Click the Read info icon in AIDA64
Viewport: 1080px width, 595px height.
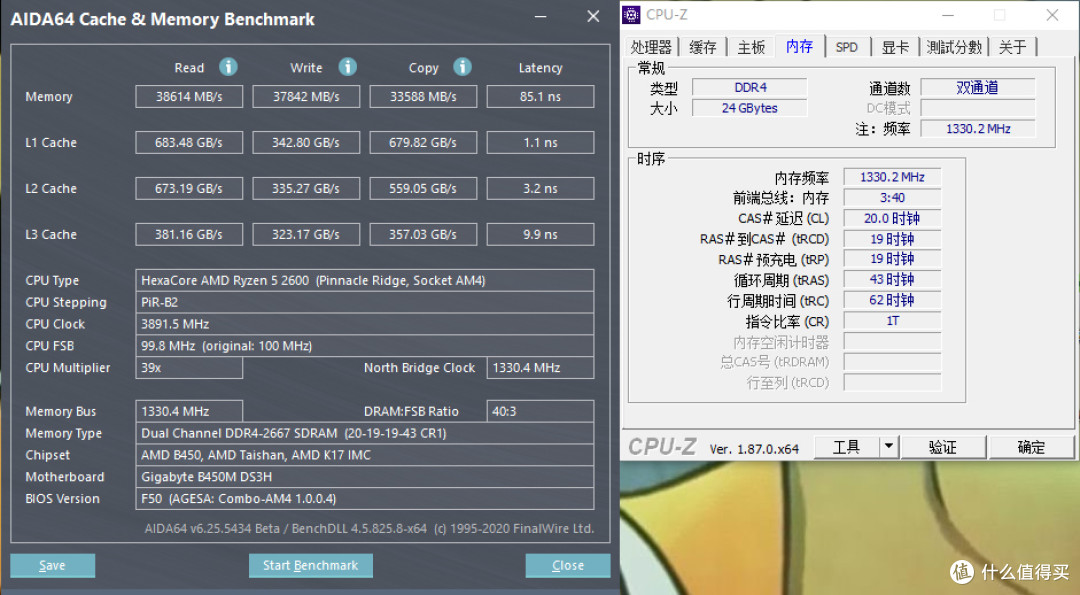pos(228,67)
